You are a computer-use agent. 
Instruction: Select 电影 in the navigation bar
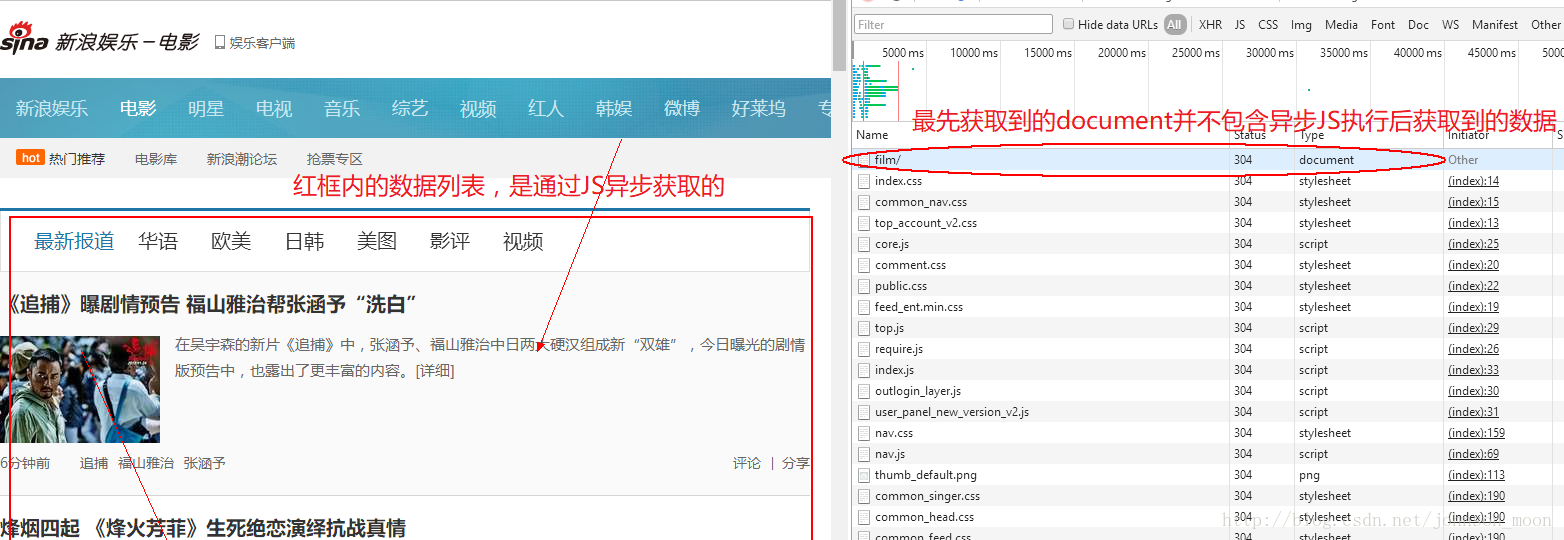pyautogui.click(x=138, y=108)
